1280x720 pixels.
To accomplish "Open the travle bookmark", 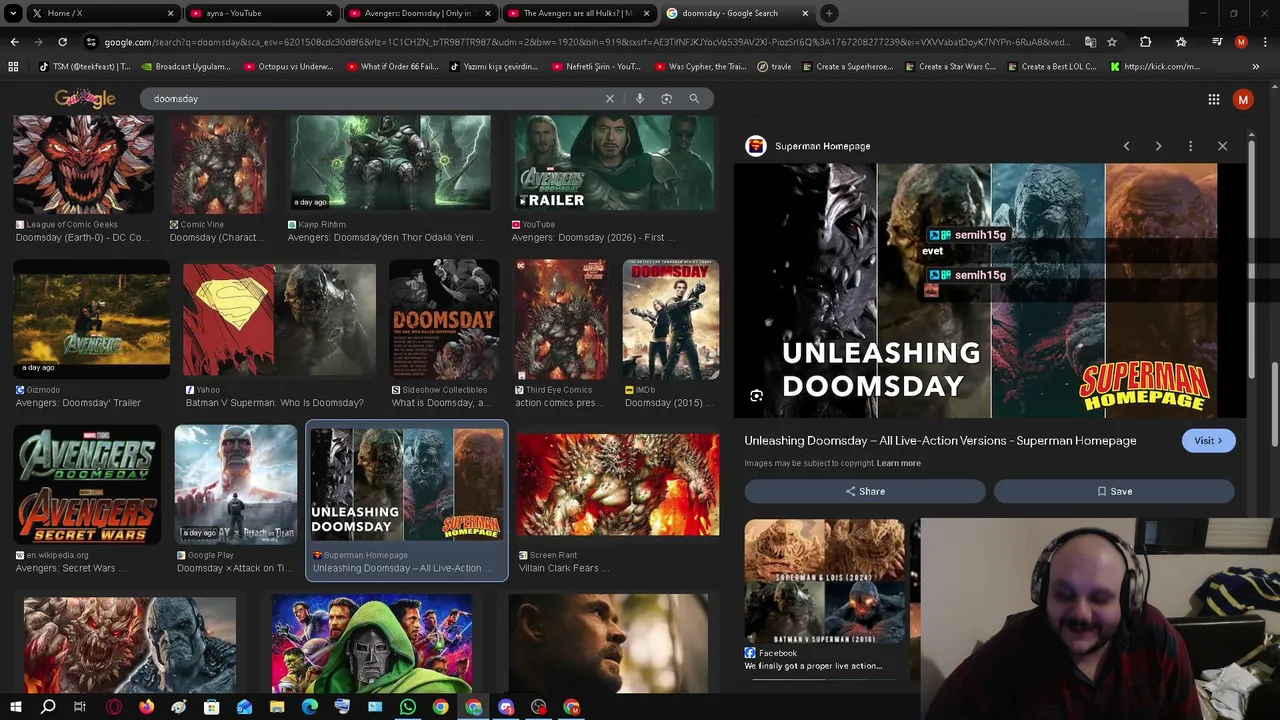I will click(774, 67).
